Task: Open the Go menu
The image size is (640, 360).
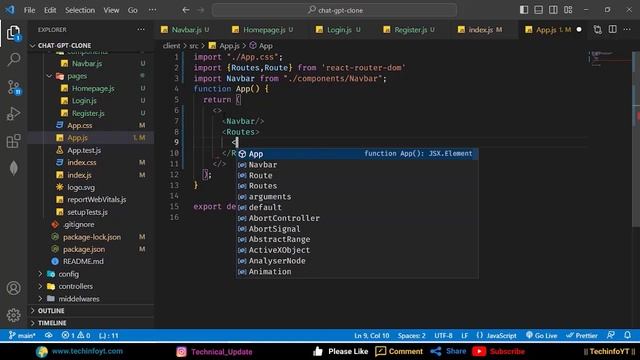Action: coord(133,10)
